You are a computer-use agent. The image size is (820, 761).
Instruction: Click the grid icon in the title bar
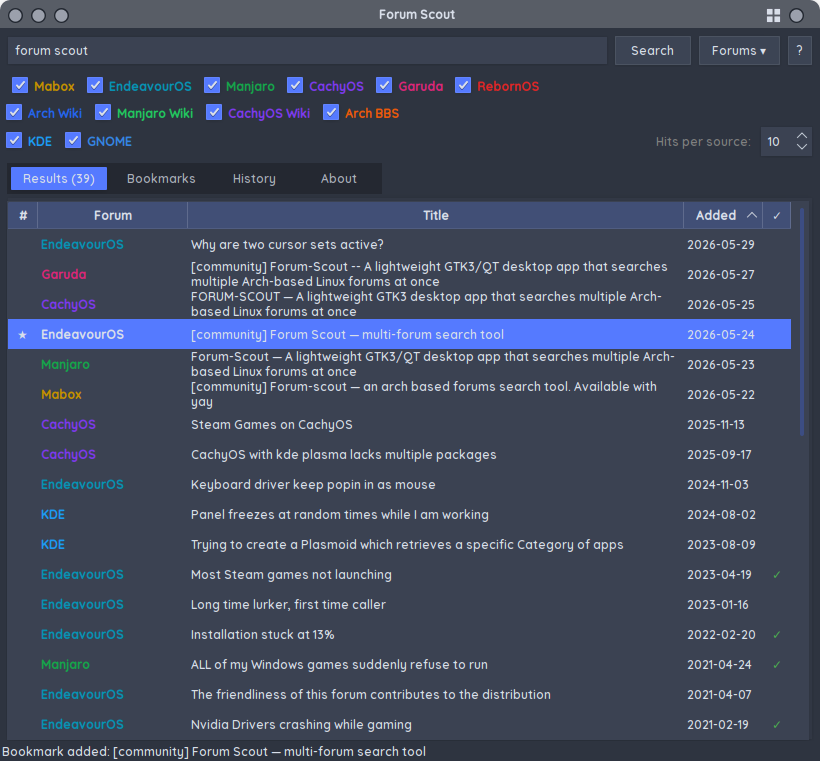pos(773,16)
